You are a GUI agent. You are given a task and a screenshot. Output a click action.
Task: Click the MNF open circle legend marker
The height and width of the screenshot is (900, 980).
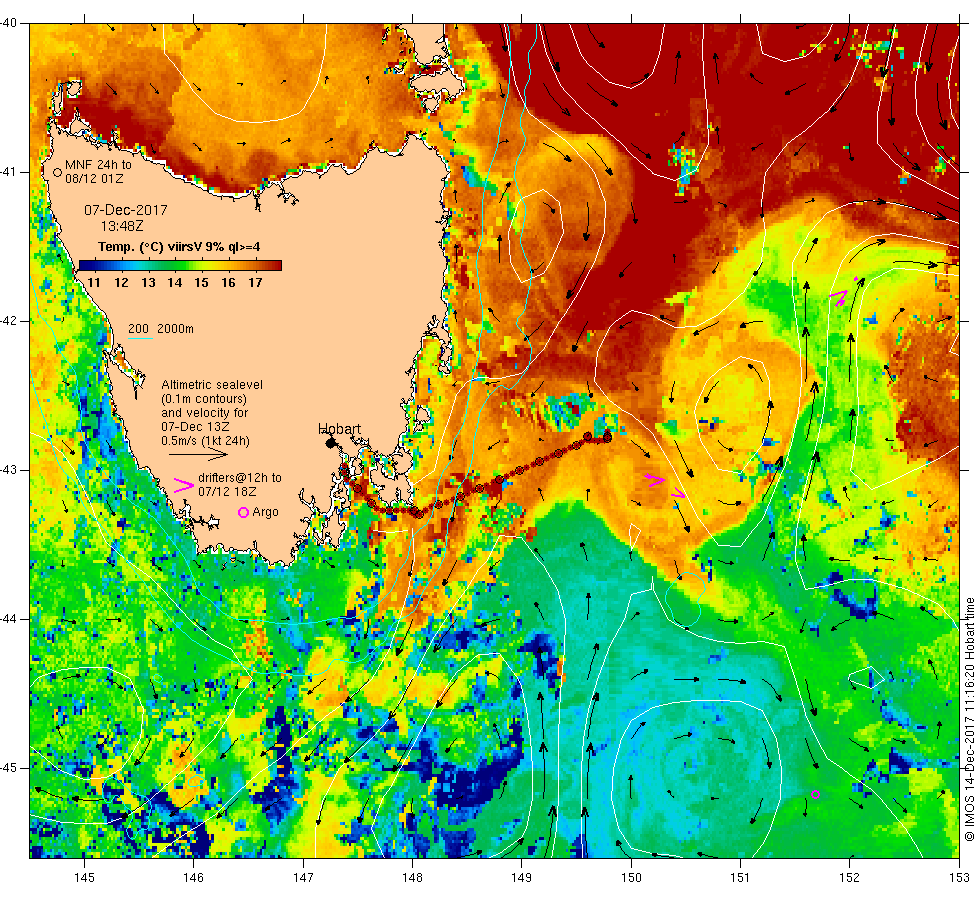[x=58, y=172]
